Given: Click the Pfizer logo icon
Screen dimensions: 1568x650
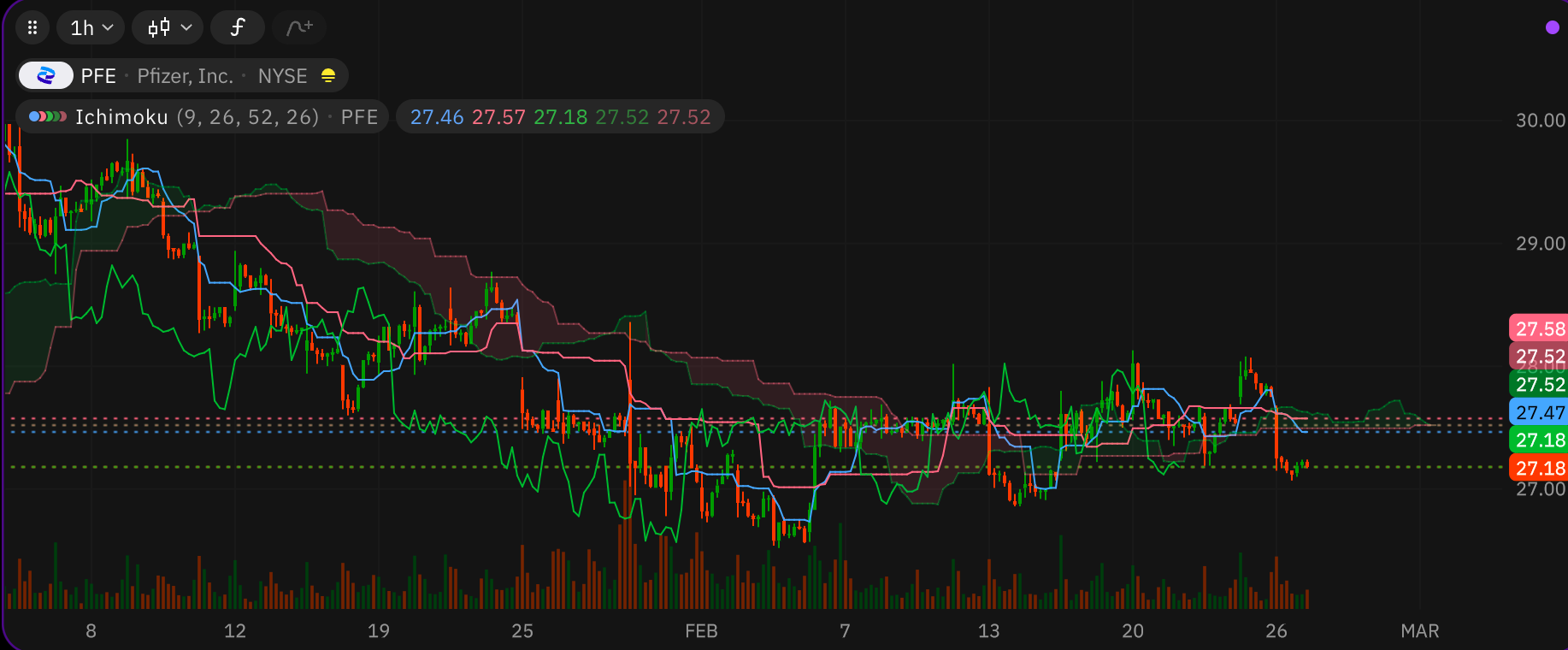Looking at the screenshot, I should click(x=46, y=76).
